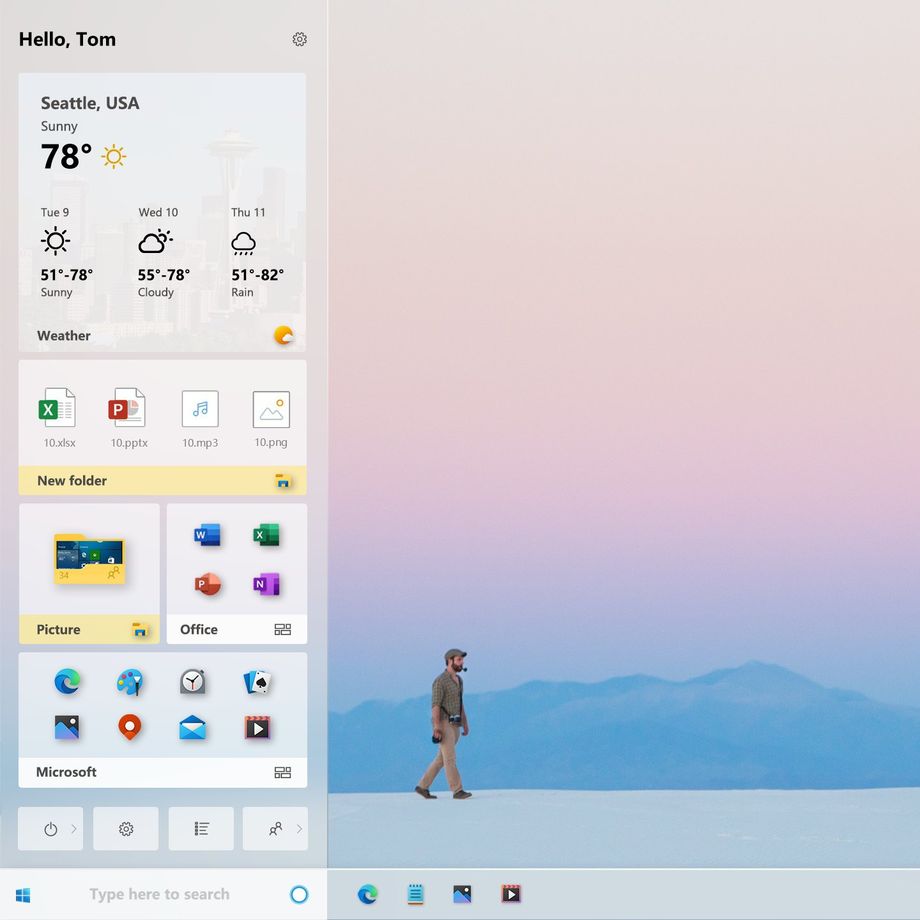
Task: Expand power options with the chevron
Action: pyautogui.click(x=74, y=828)
